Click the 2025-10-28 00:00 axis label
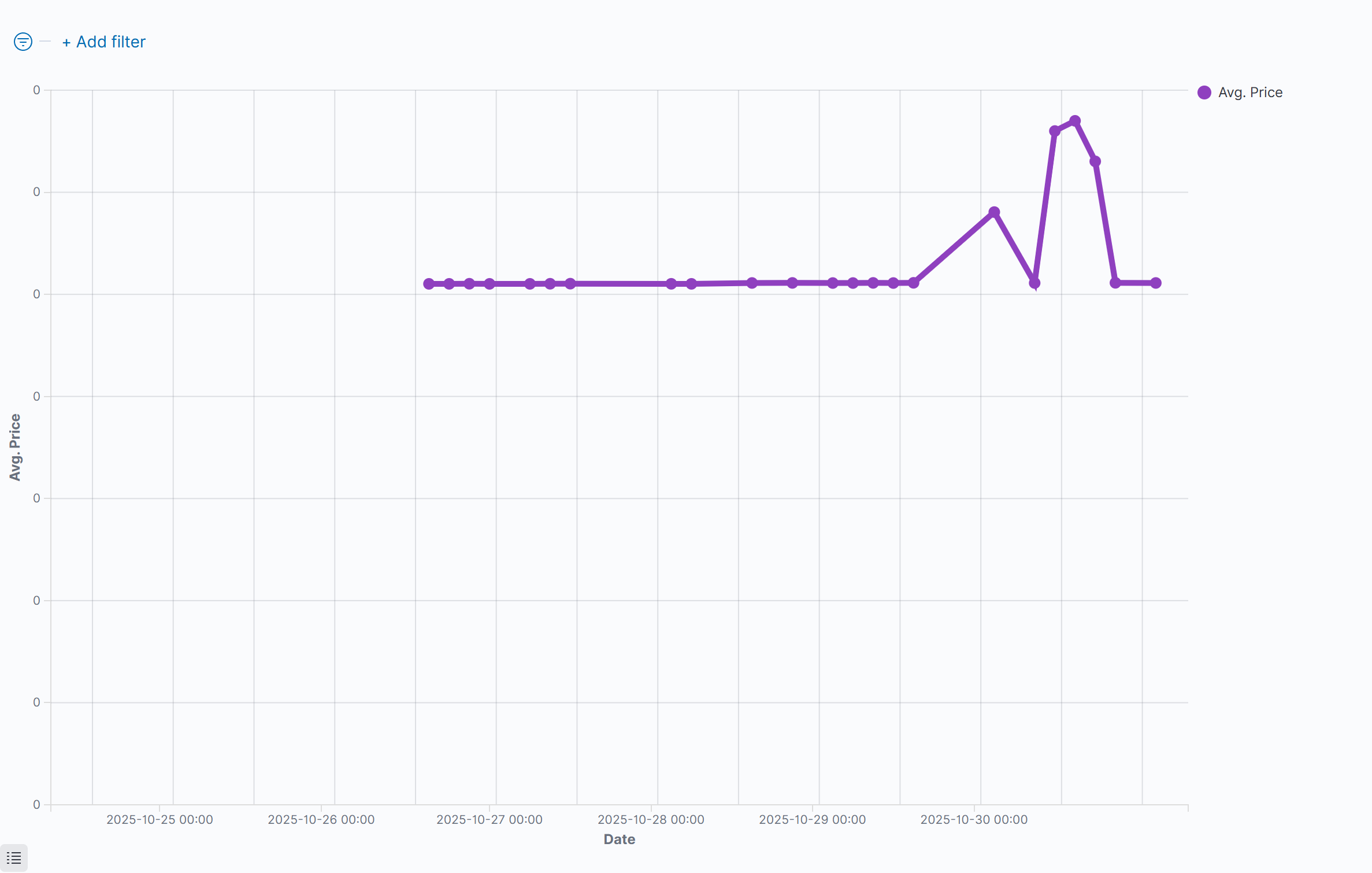1372x873 pixels. point(651,819)
